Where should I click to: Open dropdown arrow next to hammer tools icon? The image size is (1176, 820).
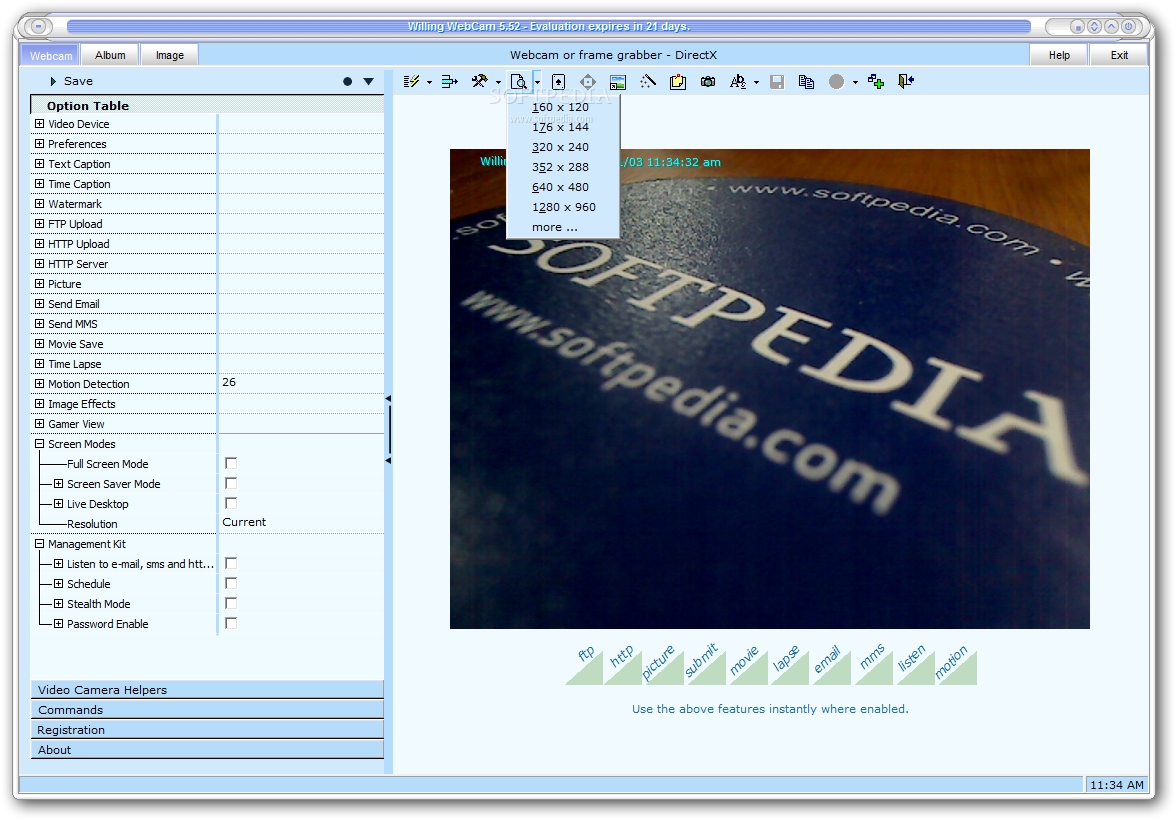(498, 83)
